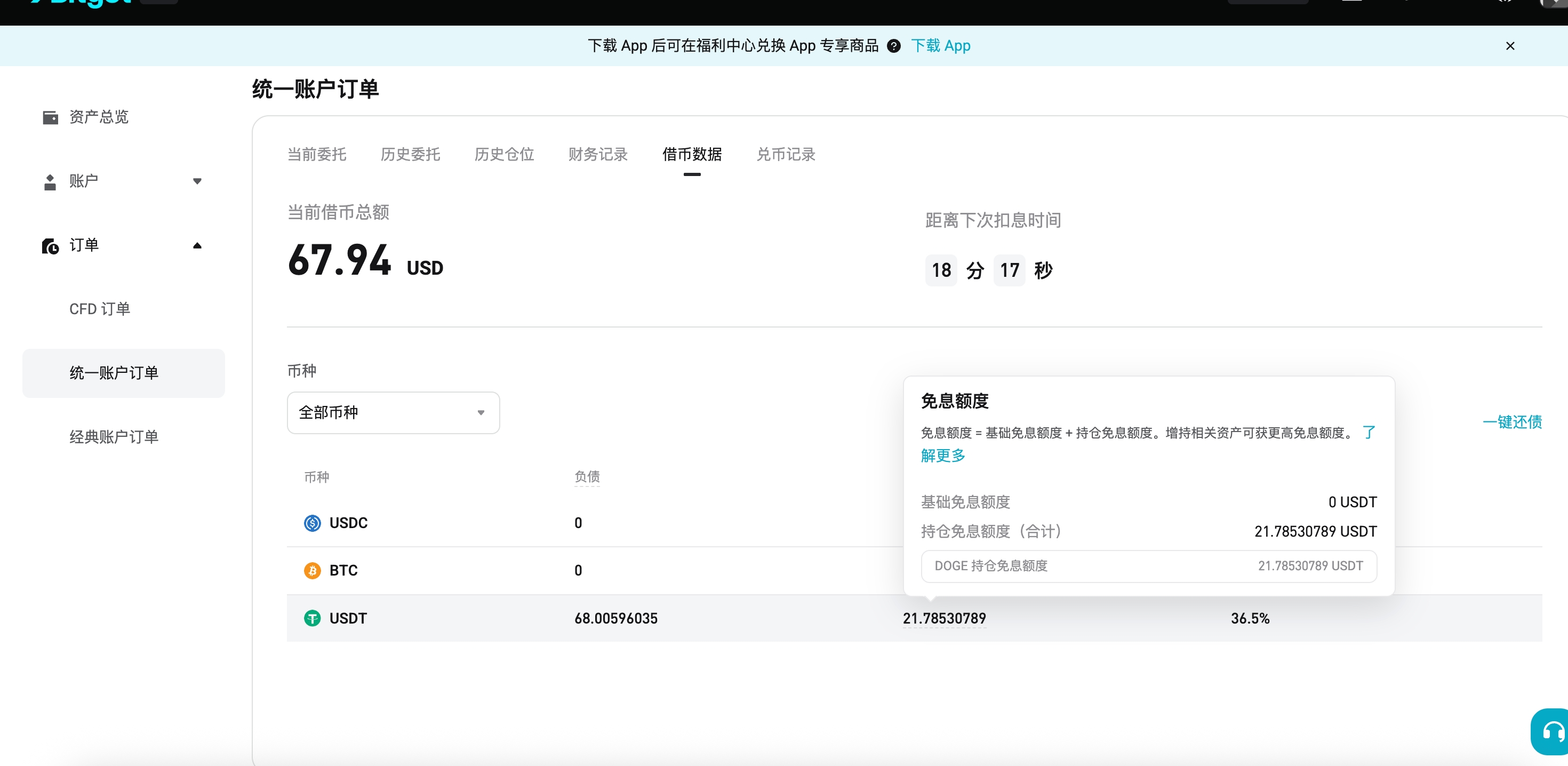Click the wallet icon beside 资产总览
The height and width of the screenshot is (766, 1568).
pos(51,117)
